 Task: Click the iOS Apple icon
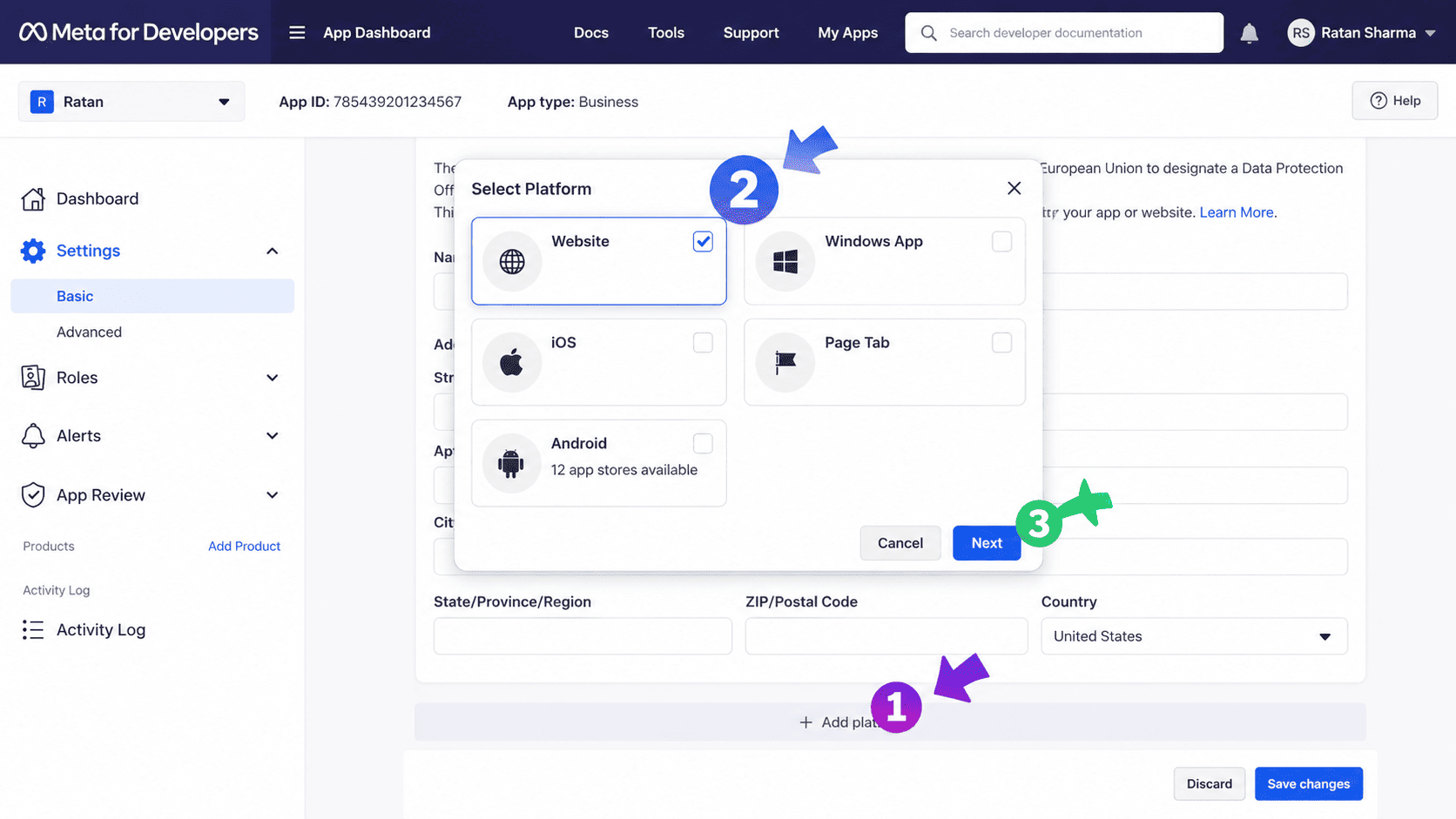[512, 362]
